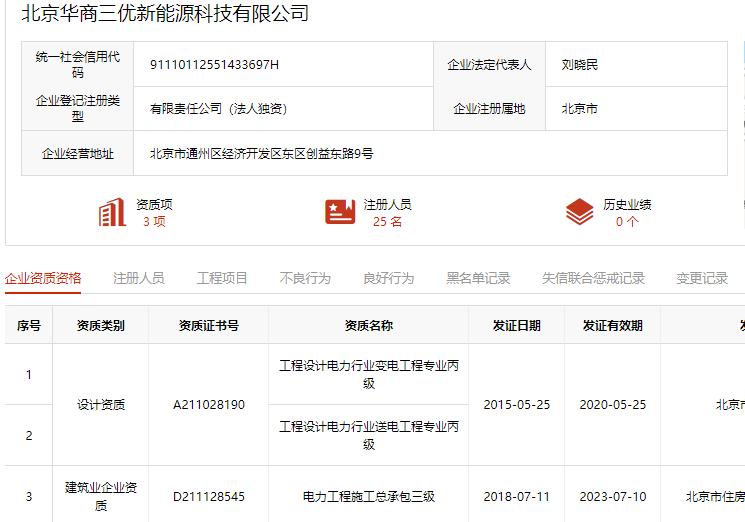The image size is (745, 522).
Task: Open the 失信联合惩戒记录 tab
Action: click(x=593, y=278)
